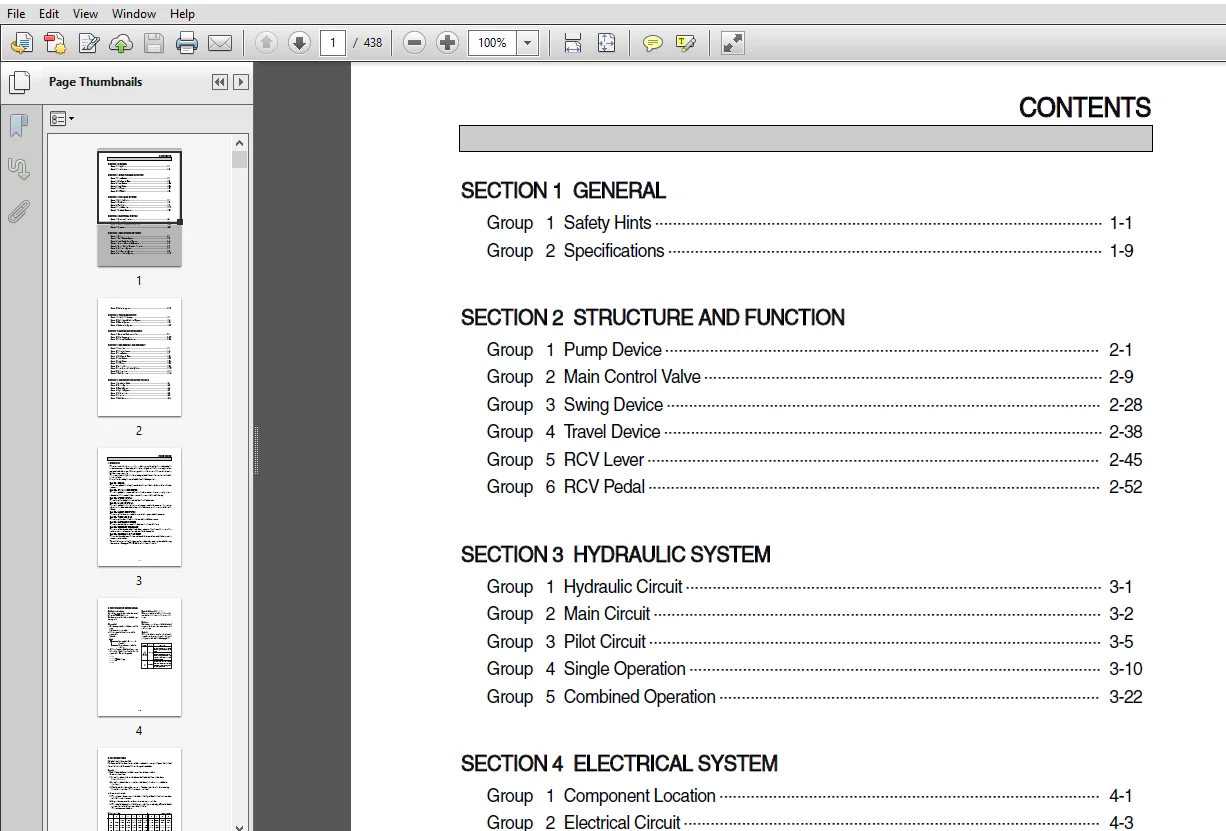Add a sticky note comment

pyautogui.click(x=653, y=43)
